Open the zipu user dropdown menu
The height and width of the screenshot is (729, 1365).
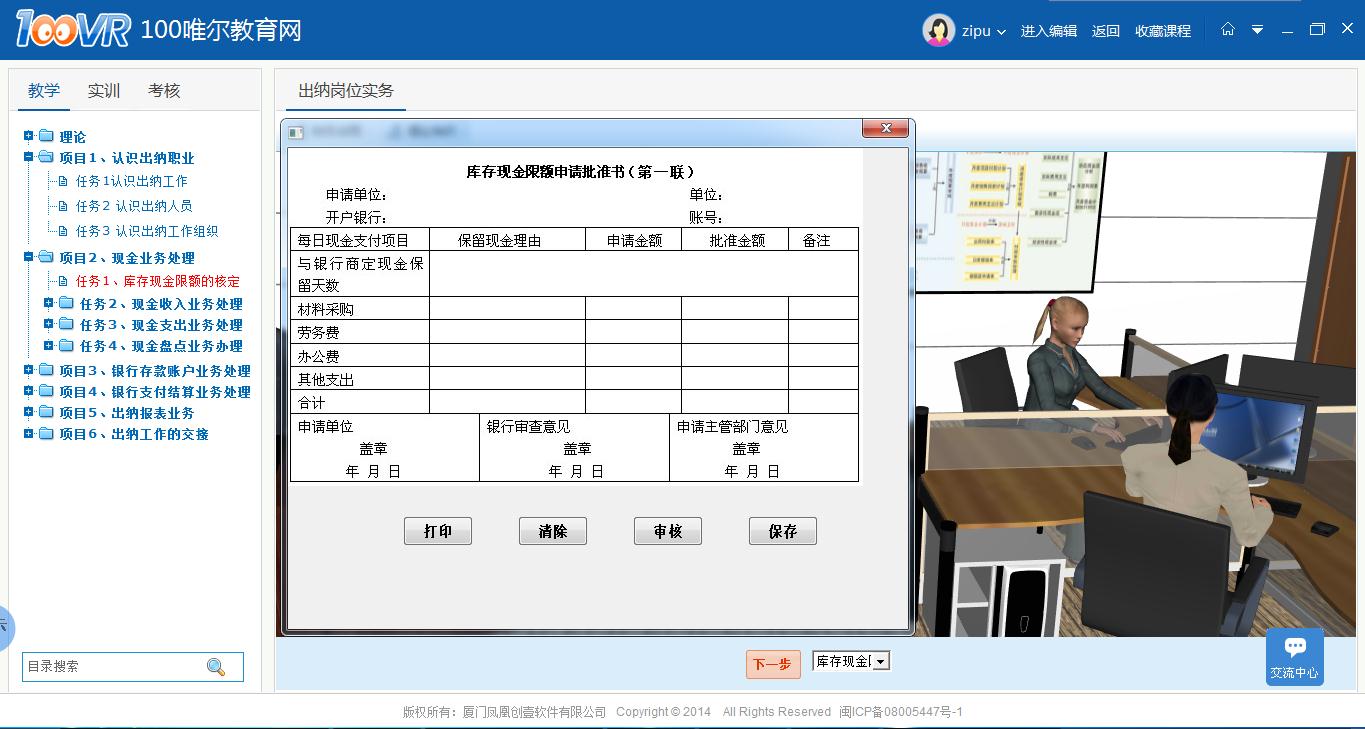pos(1000,32)
